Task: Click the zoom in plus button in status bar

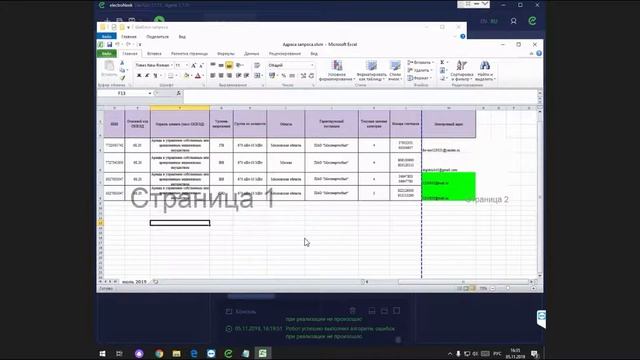Action: pyautogui.click(x=534, y=289)
